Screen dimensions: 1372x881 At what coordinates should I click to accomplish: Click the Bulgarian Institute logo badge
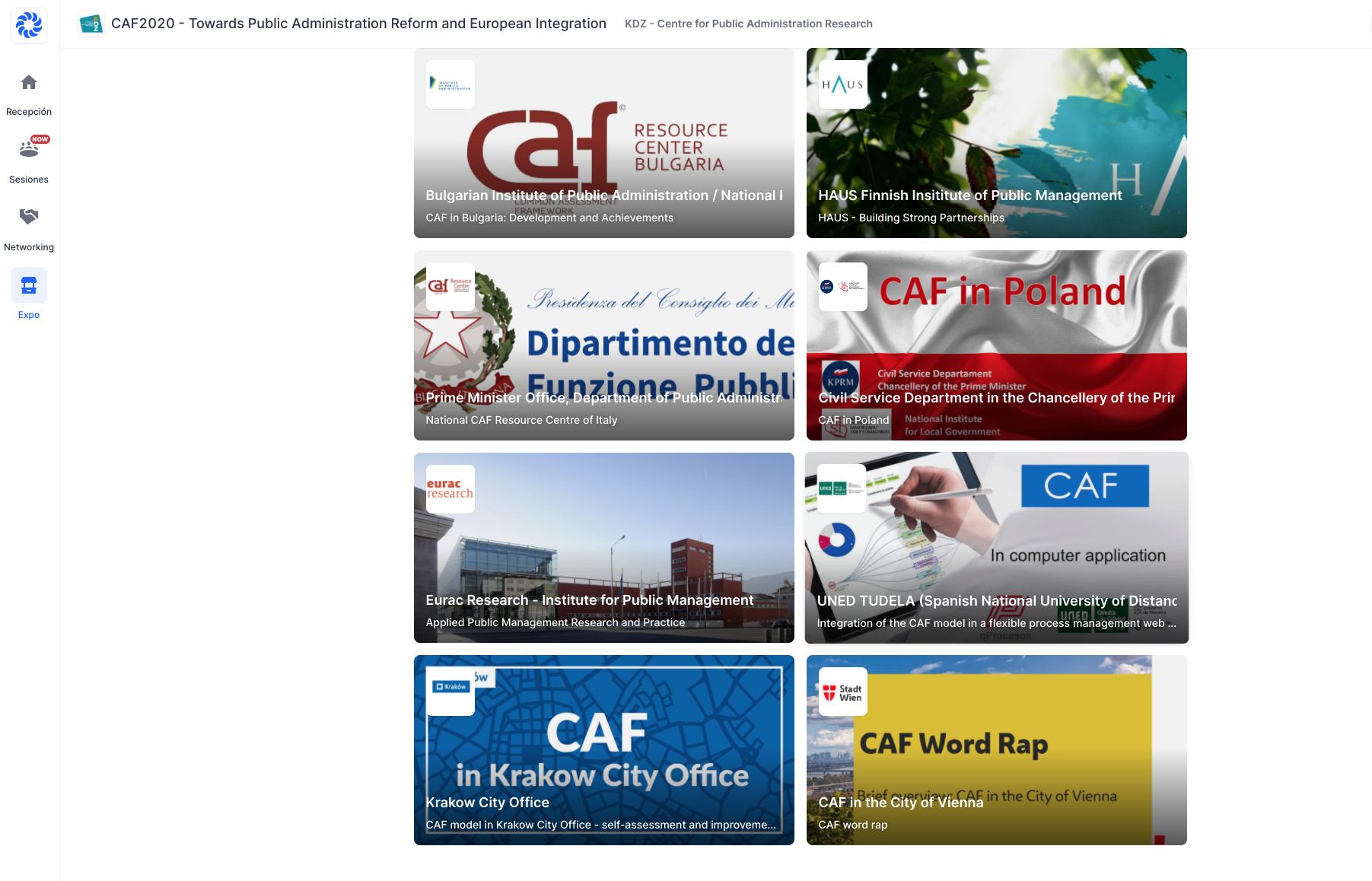pos(450,84)
